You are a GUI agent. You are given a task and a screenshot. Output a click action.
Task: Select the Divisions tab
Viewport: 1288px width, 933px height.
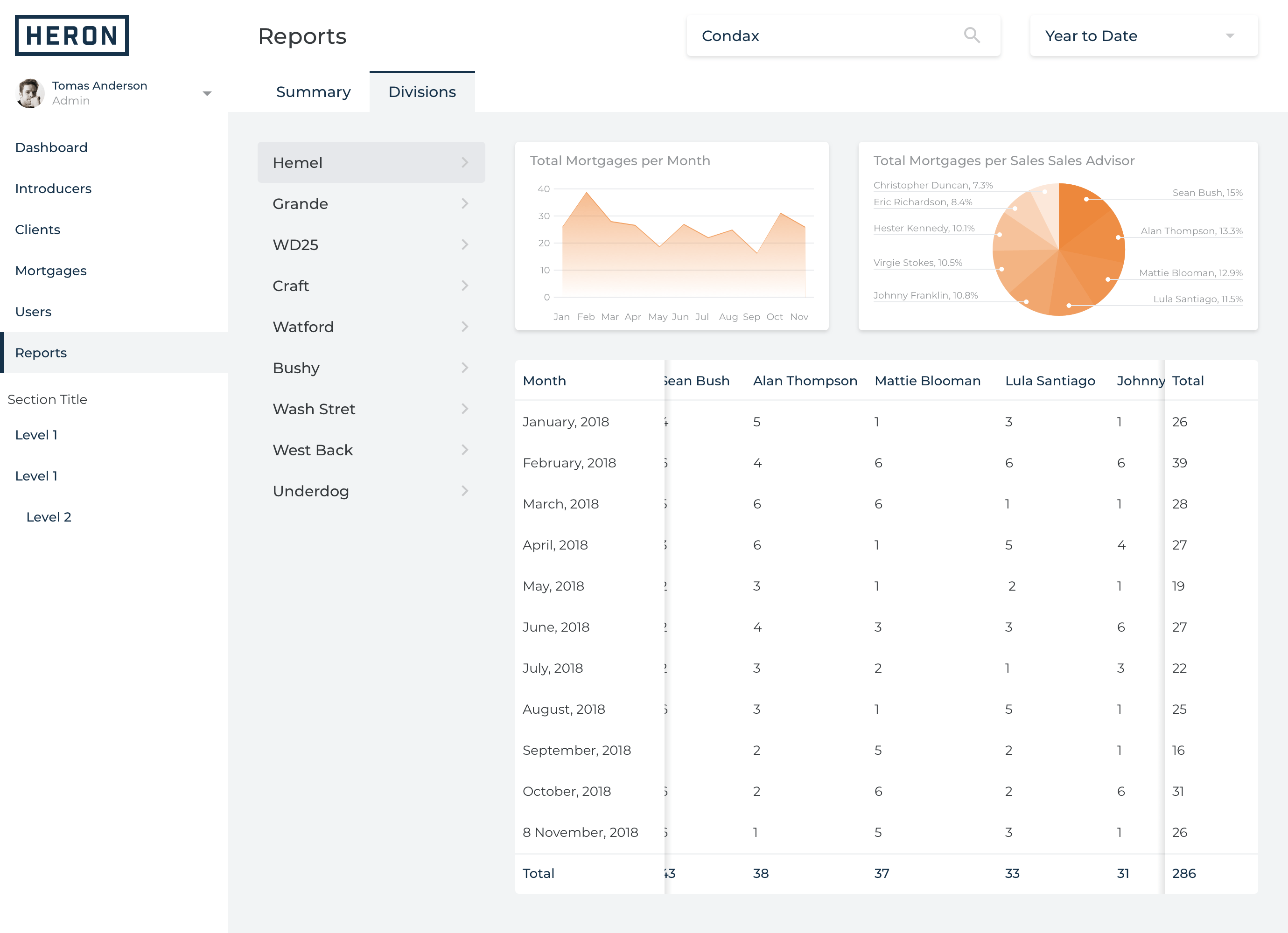tap(422, 92)
